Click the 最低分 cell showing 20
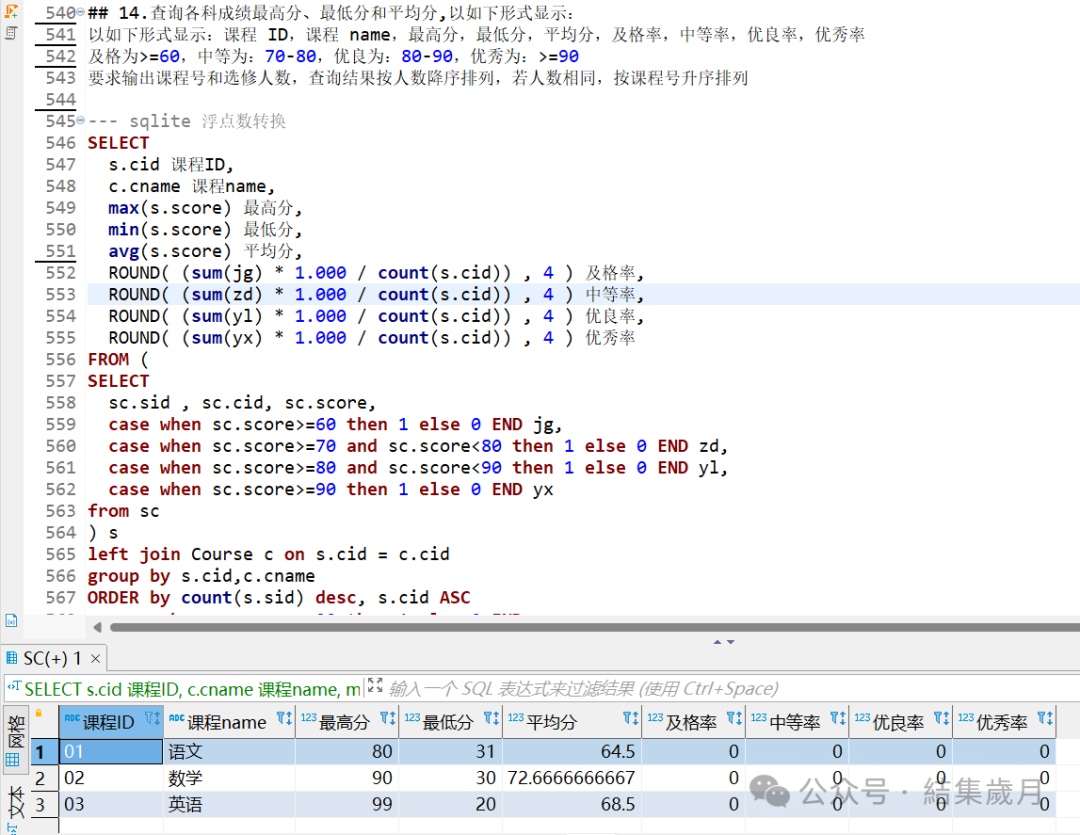Viewport: 1080px width, 835px height. 450,804
